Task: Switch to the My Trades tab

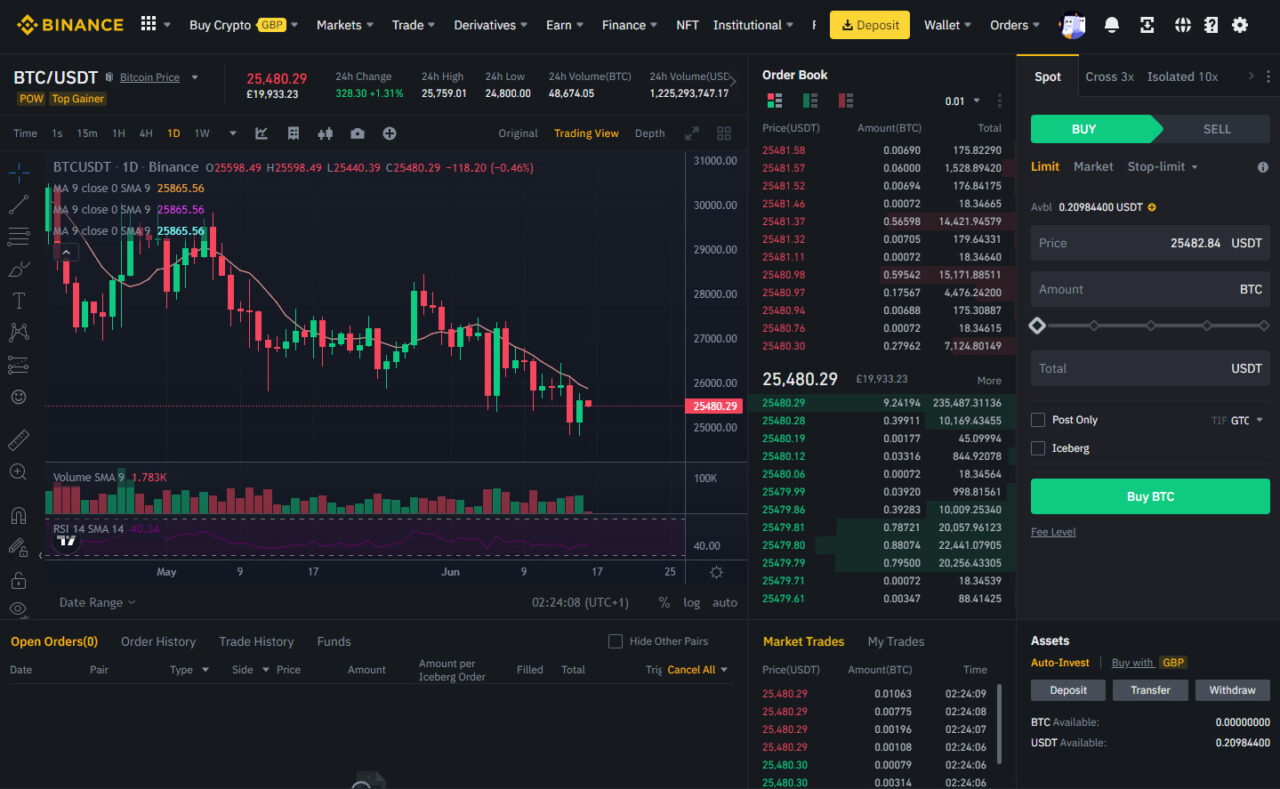Action: 896,641
